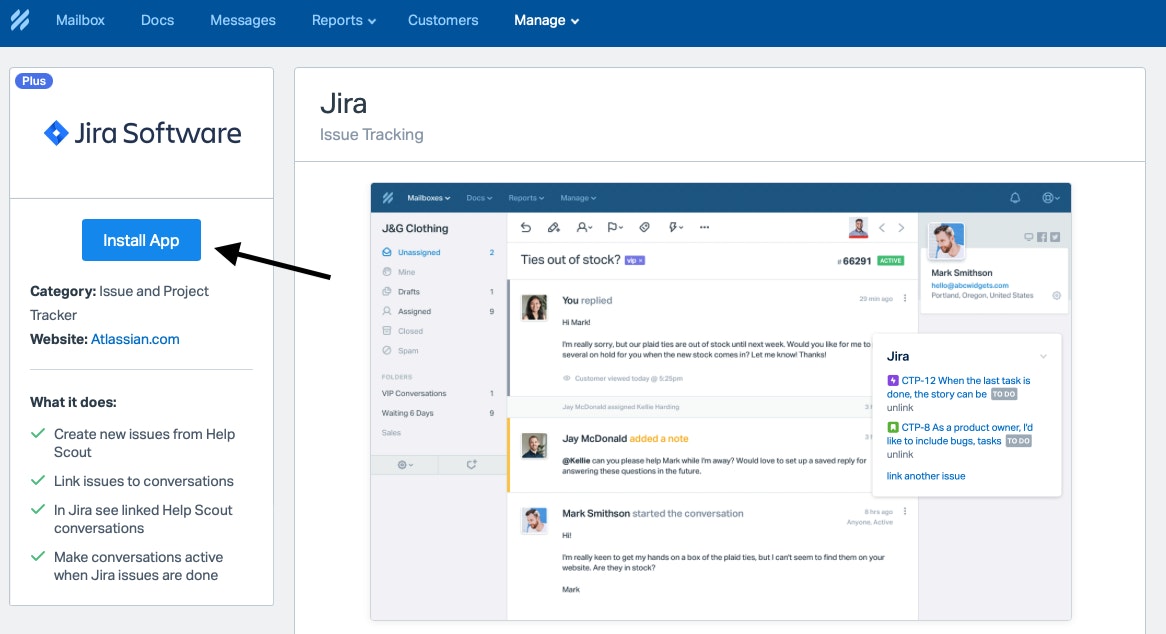Expand the Manage dropdown in the main navigation
1166x634 pixels.
coord(547,20)
